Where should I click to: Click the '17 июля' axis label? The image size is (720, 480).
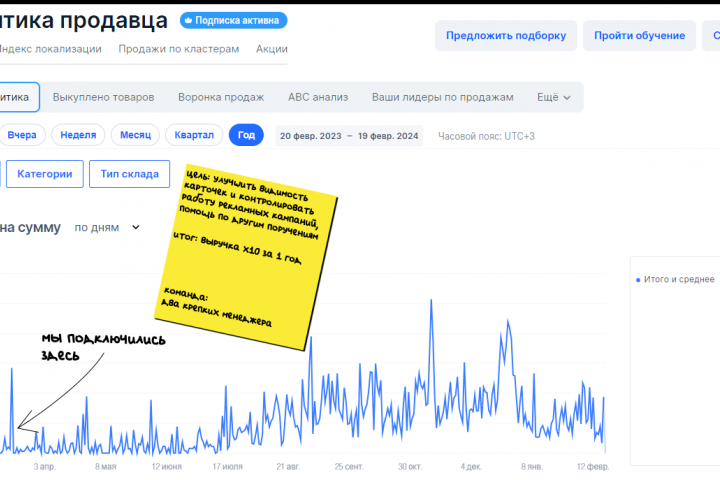click(x=227, y=467)
